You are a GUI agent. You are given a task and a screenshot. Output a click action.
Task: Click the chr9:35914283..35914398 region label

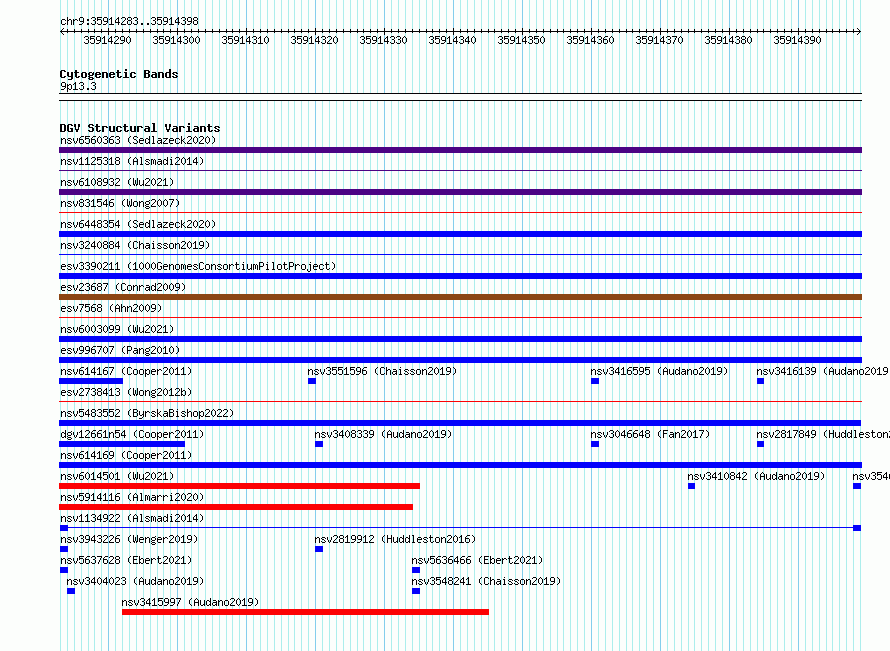[129, 21]
